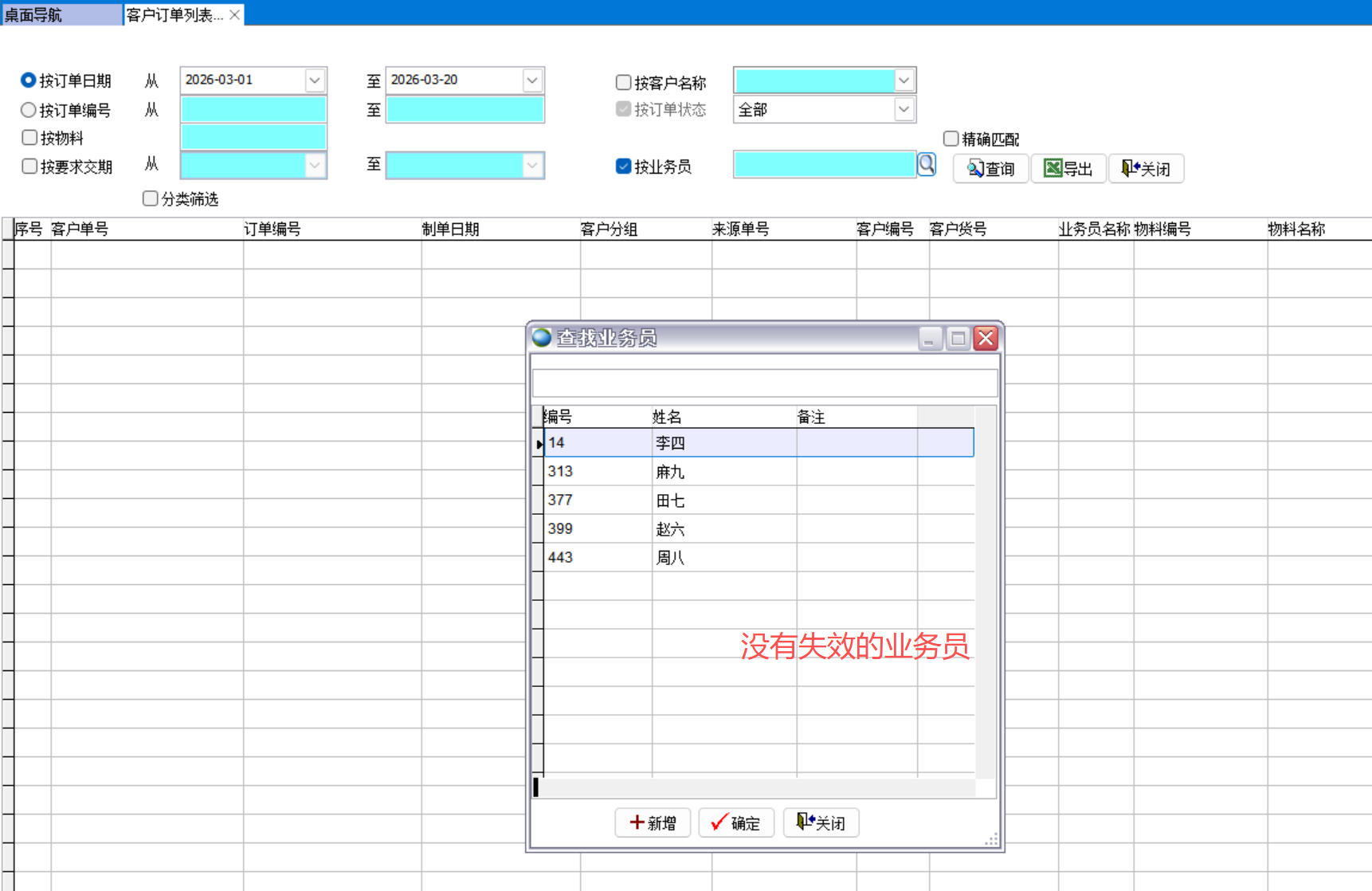The image size is (1372, 891).
Task: Close the 客户订单列表 tab with its X
Action: pos(234,14)
